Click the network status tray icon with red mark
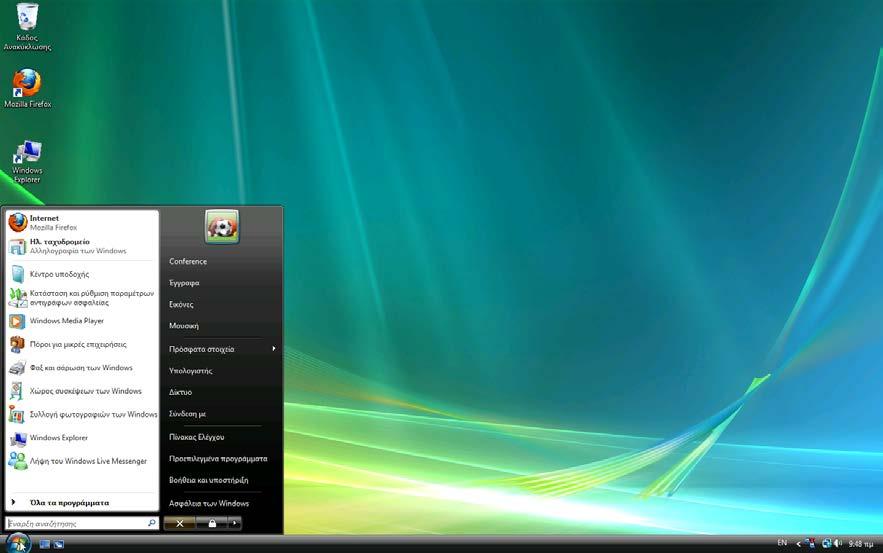The width and height of the screenshot is (883, 553). 810,543
